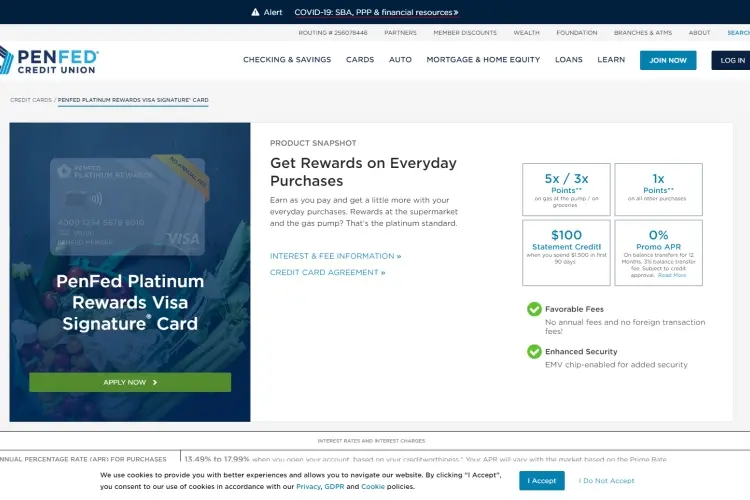750x500 pixels.
Task: Click the 1x Points box
Action: coord(658,189)
